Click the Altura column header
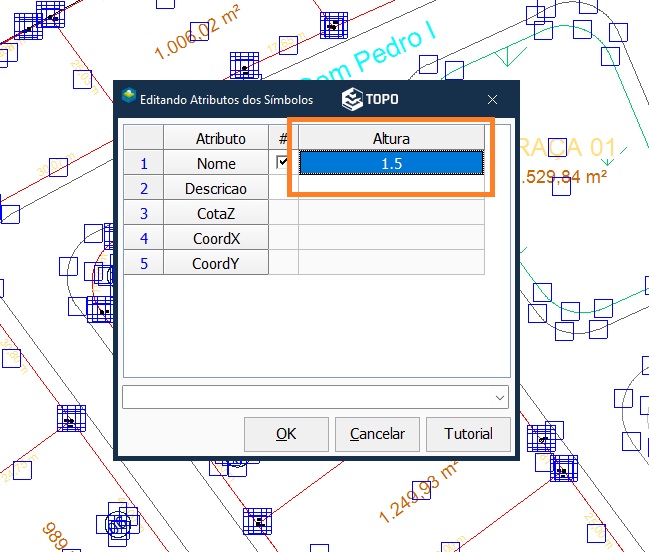This screenshot has width=649, height=552. click(x=391, y=138)
